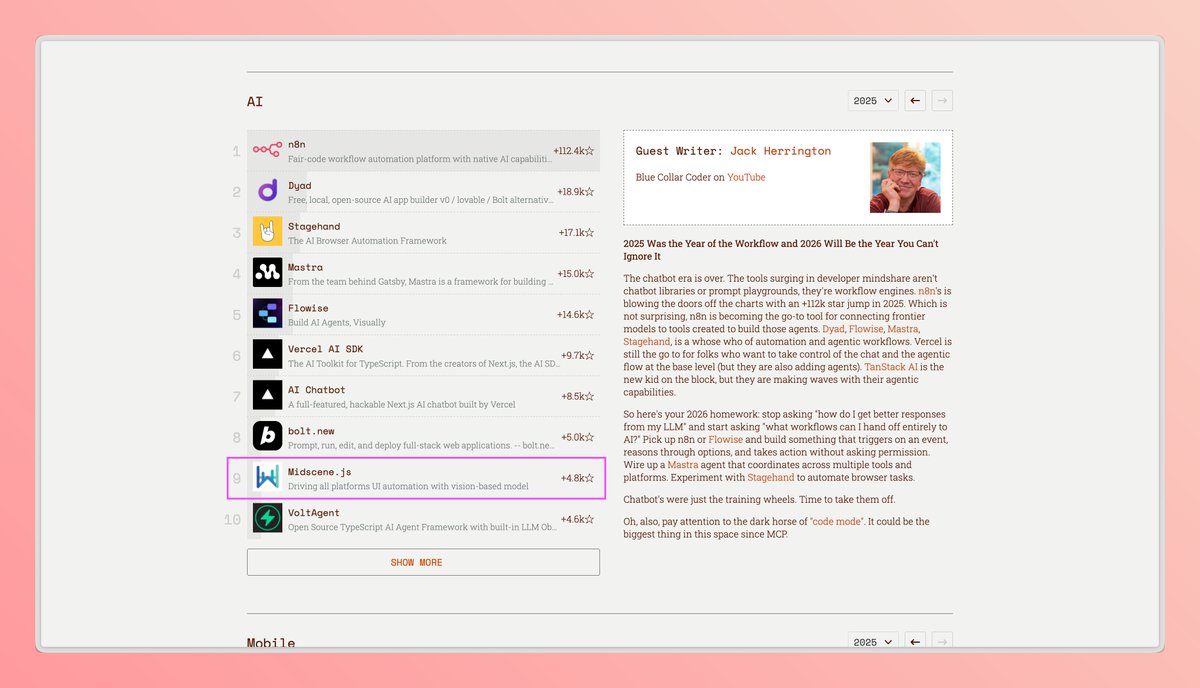Click the bolt.new logo icon

267,437
